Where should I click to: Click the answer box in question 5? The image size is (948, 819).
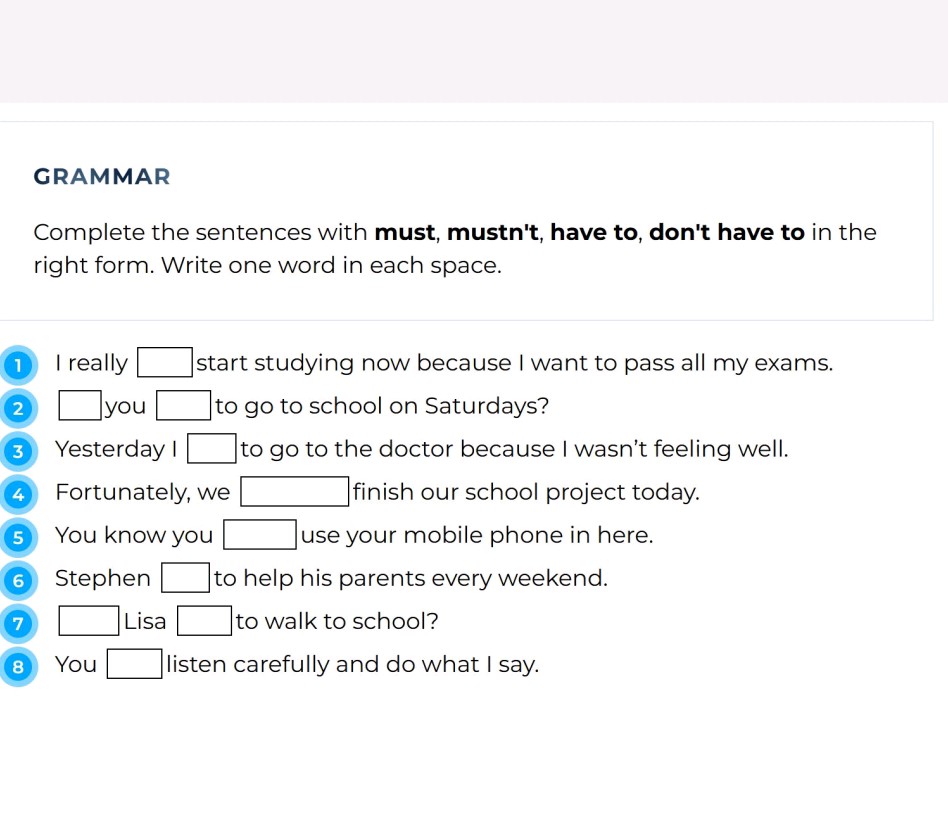(x=259, y=533)
